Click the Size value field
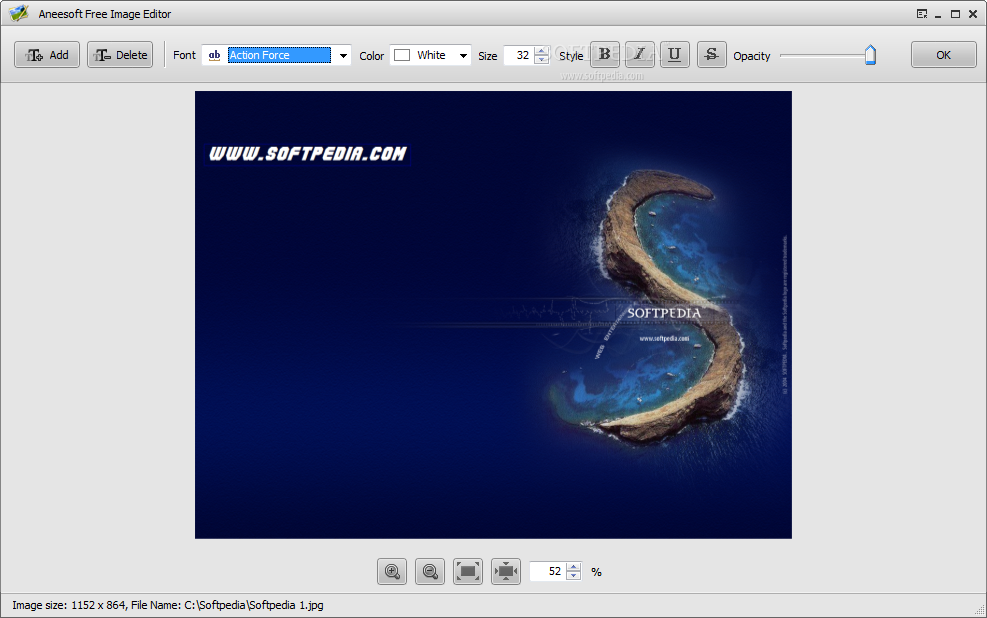Viewport: 987px width, 618px height. pyautogui.click(x=520, y=55)
